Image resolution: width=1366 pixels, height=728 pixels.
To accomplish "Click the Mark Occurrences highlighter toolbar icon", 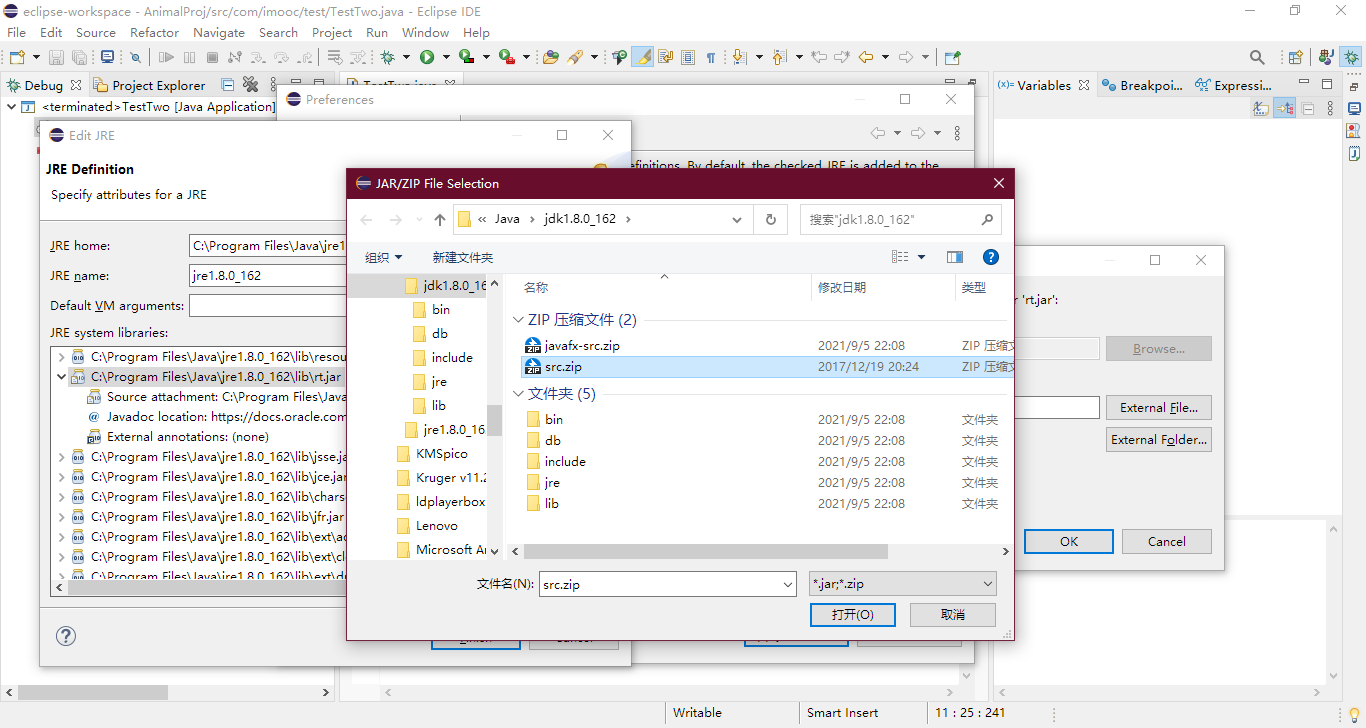I will (x=644, y=58).
